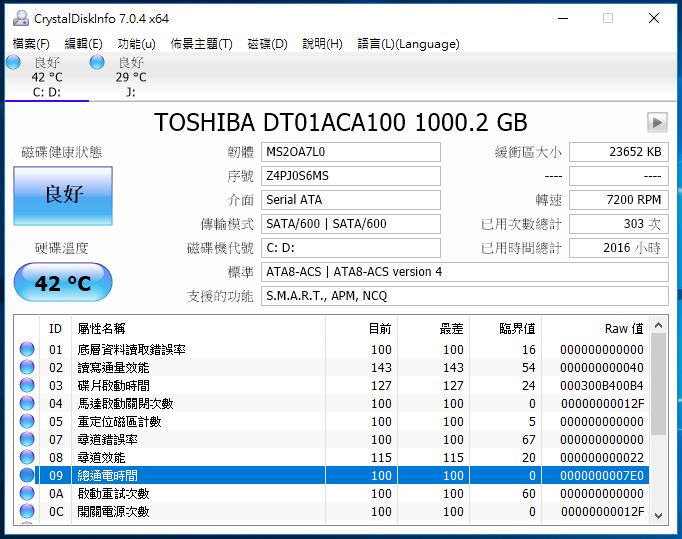The height and width of the screenshot is (539, 682).
Task: Select the row 讀寫通量效能
Action: coord(332,367)
